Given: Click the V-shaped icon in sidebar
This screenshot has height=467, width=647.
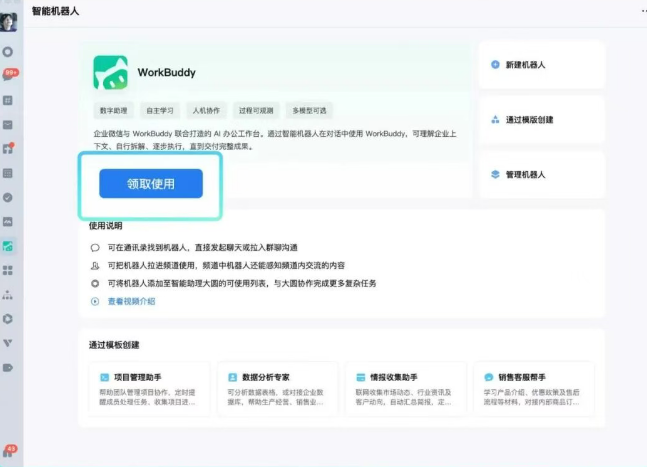Looking at the screenshot, I should click(7, 343).
